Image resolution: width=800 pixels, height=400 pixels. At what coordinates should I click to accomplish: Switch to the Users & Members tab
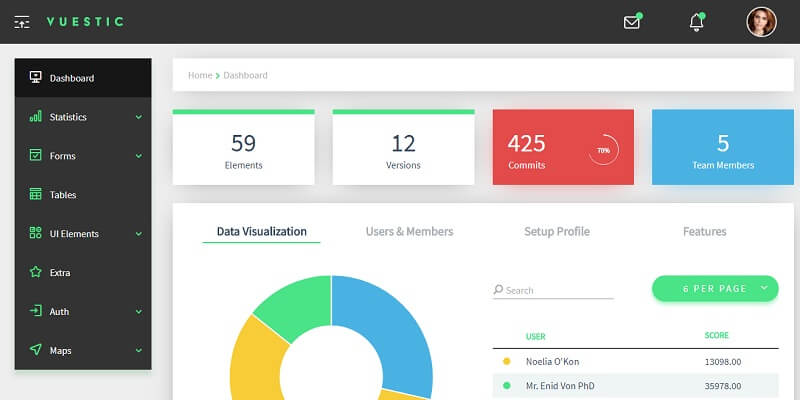tap(409, 232)
